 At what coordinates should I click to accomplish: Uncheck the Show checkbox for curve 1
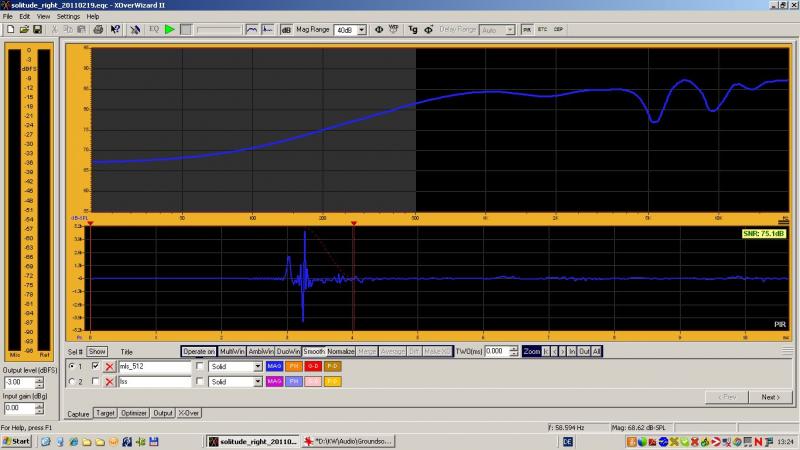96,367
